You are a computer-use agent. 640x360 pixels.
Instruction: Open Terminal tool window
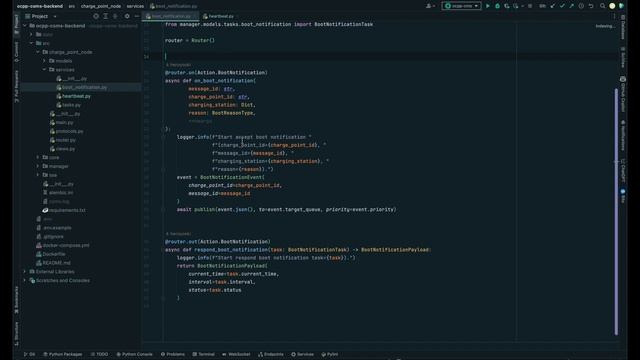pos(204,354)
